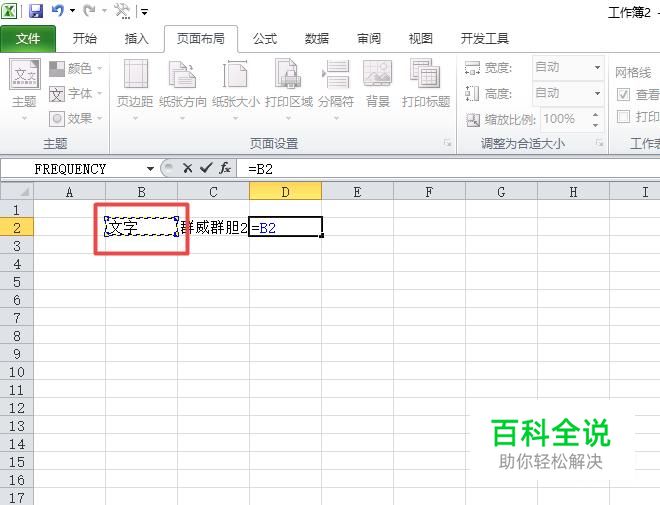Switch to the 视图 tab
Image resolution: width=660 pixels, height=505 pixels.
[x=420, y=39]
